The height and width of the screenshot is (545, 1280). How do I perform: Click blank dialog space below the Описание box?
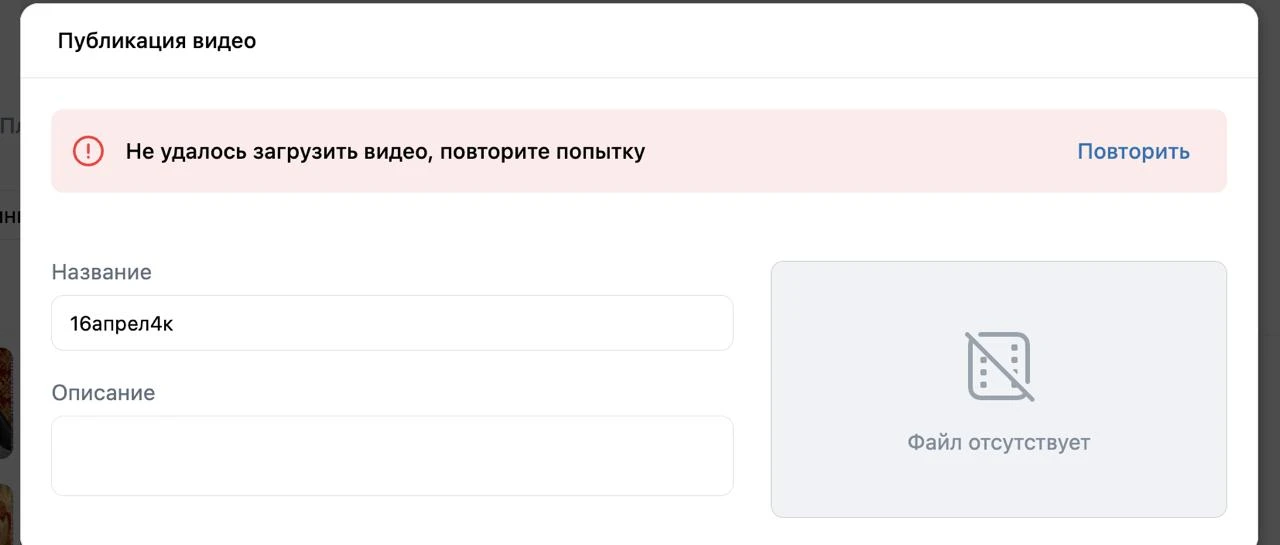[392, 520]
